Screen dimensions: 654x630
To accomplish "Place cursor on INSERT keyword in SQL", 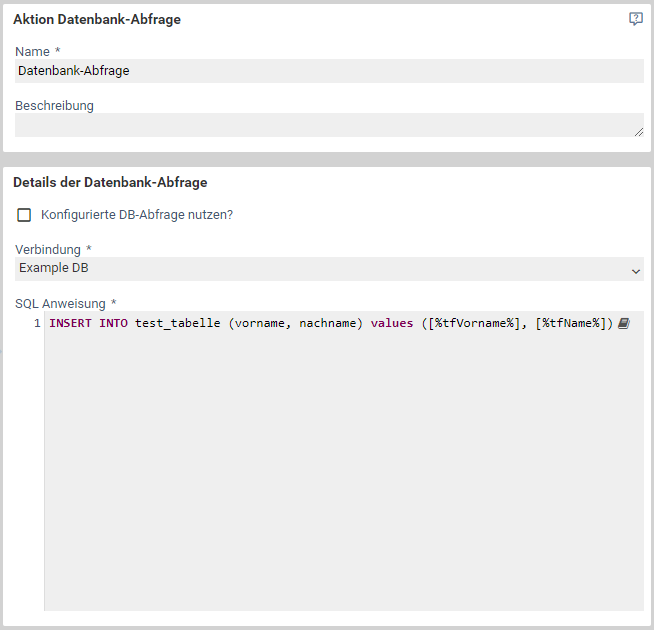I will (x=70, y=323).
